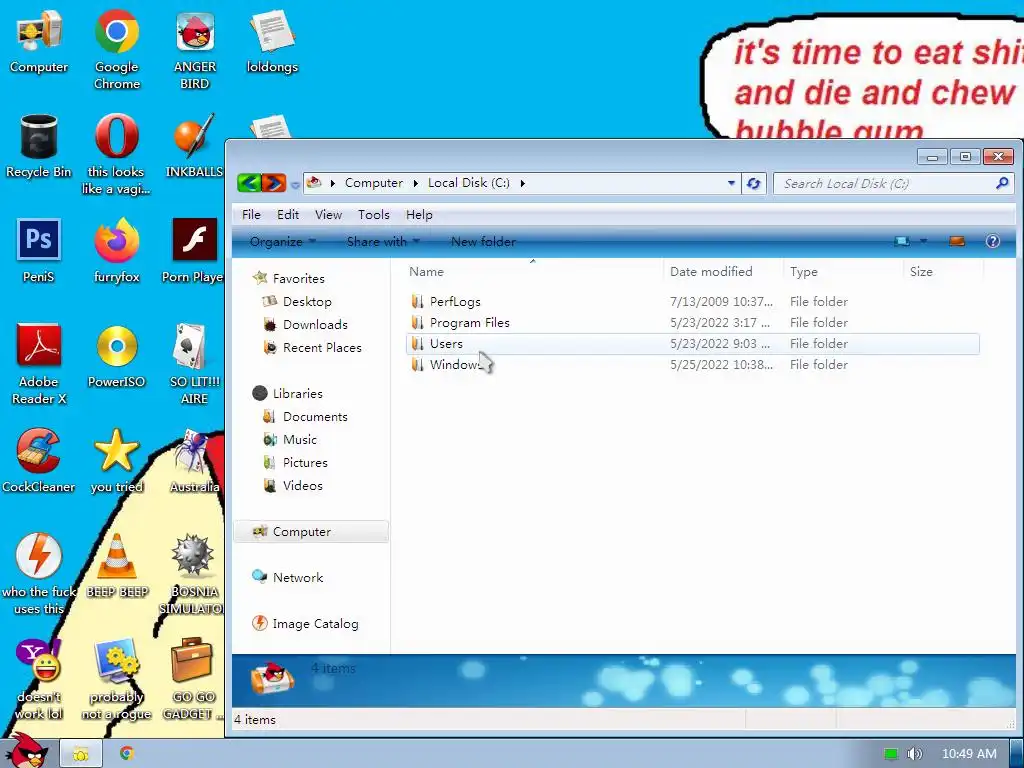This screenshot has width=1024, height=768.
Task: Refresh the Local Disk (C:) view
Action: (754, 184)
